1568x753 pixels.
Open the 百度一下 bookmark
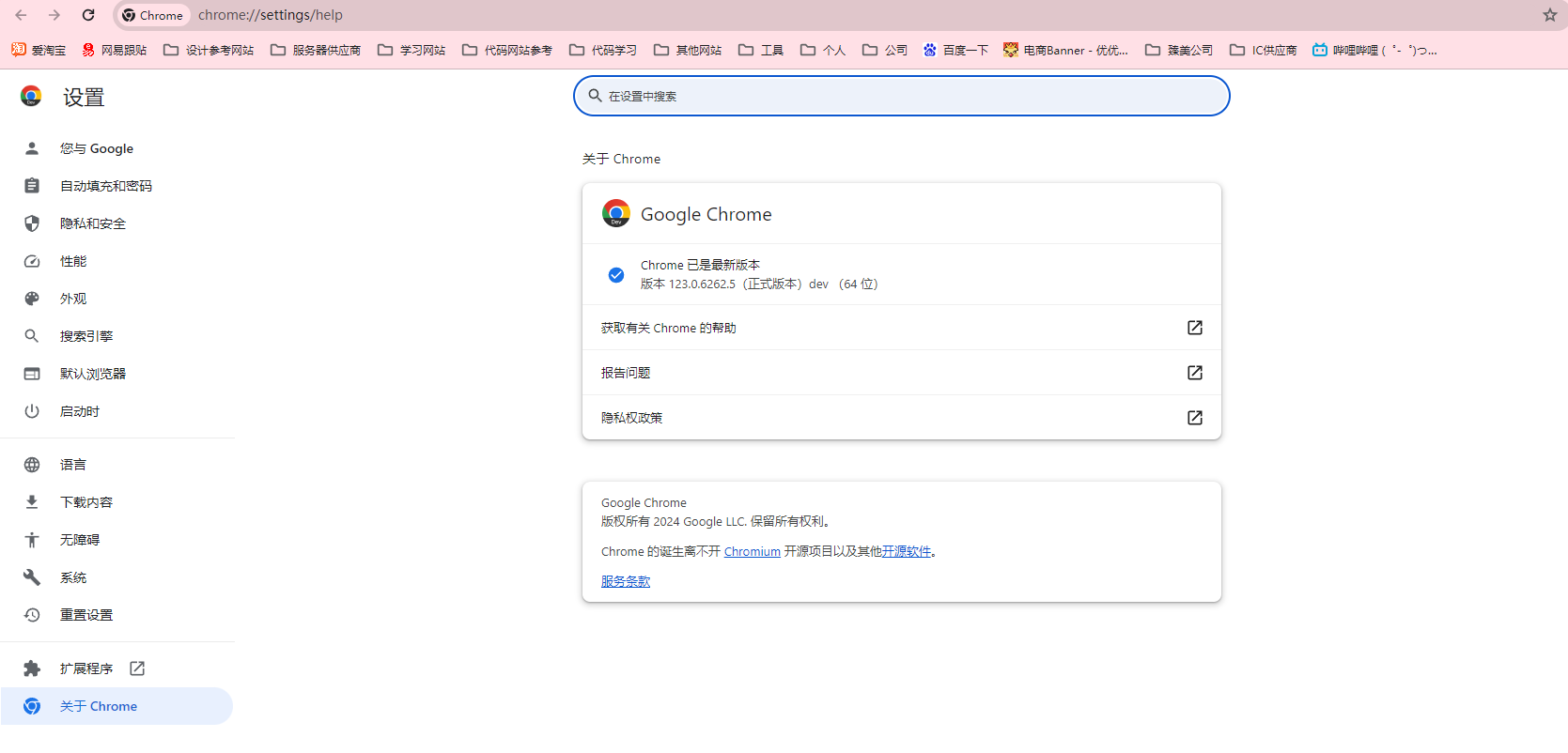[955, 50]
